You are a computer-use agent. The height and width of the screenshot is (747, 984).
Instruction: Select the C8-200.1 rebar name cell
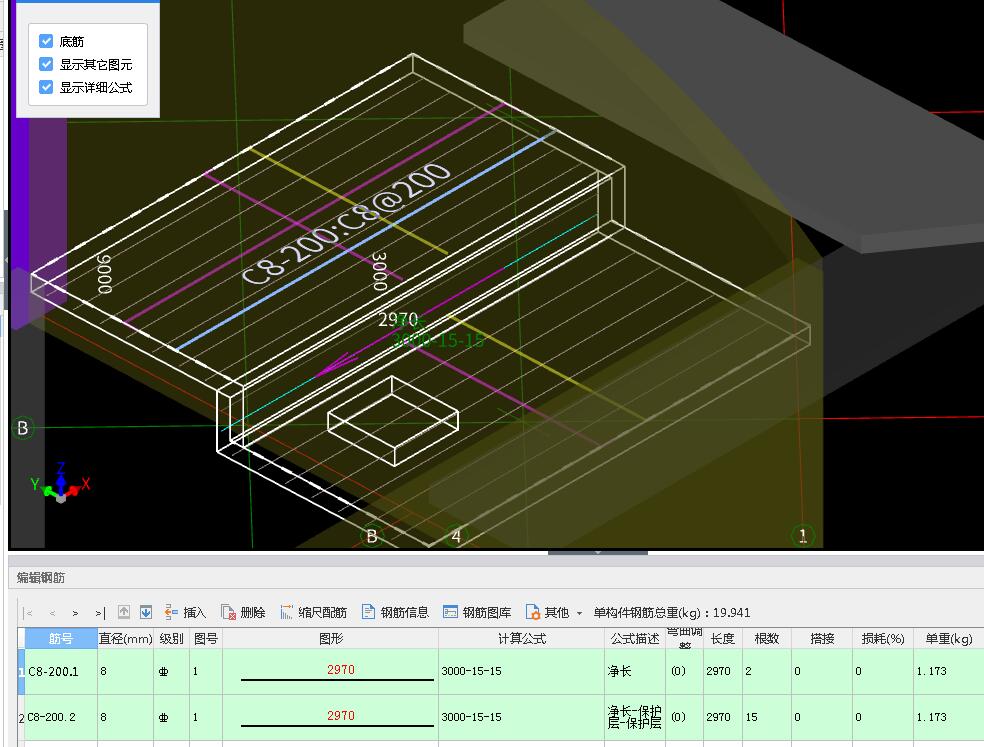pyautogui.click(x=61, y=671)
